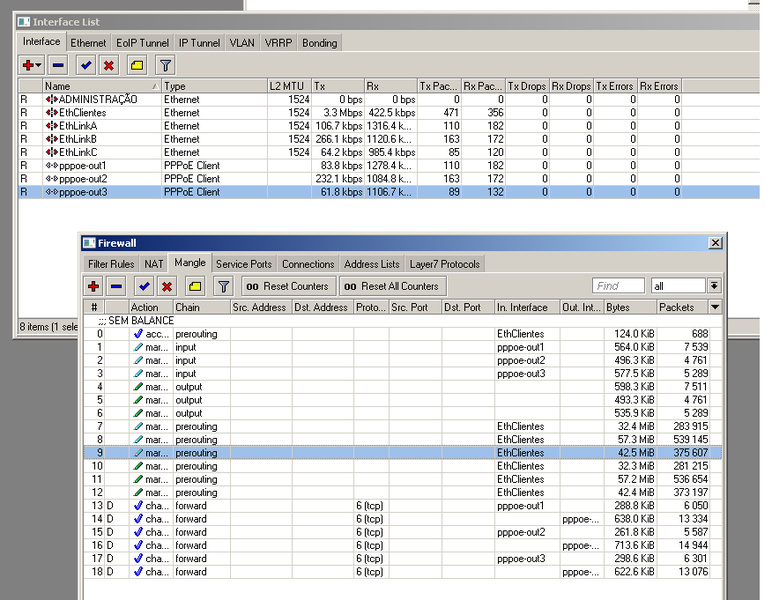
Task: Click the funnel filter icon in Firewall toolbar
Action: (224, 286)
